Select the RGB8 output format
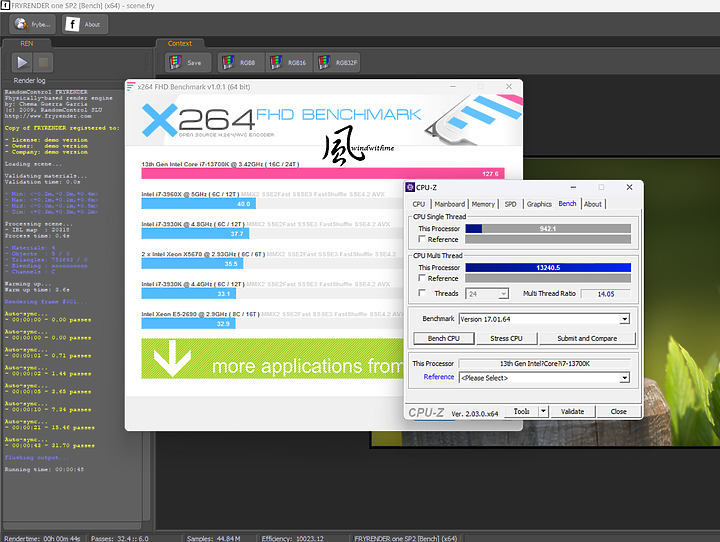 236,63
